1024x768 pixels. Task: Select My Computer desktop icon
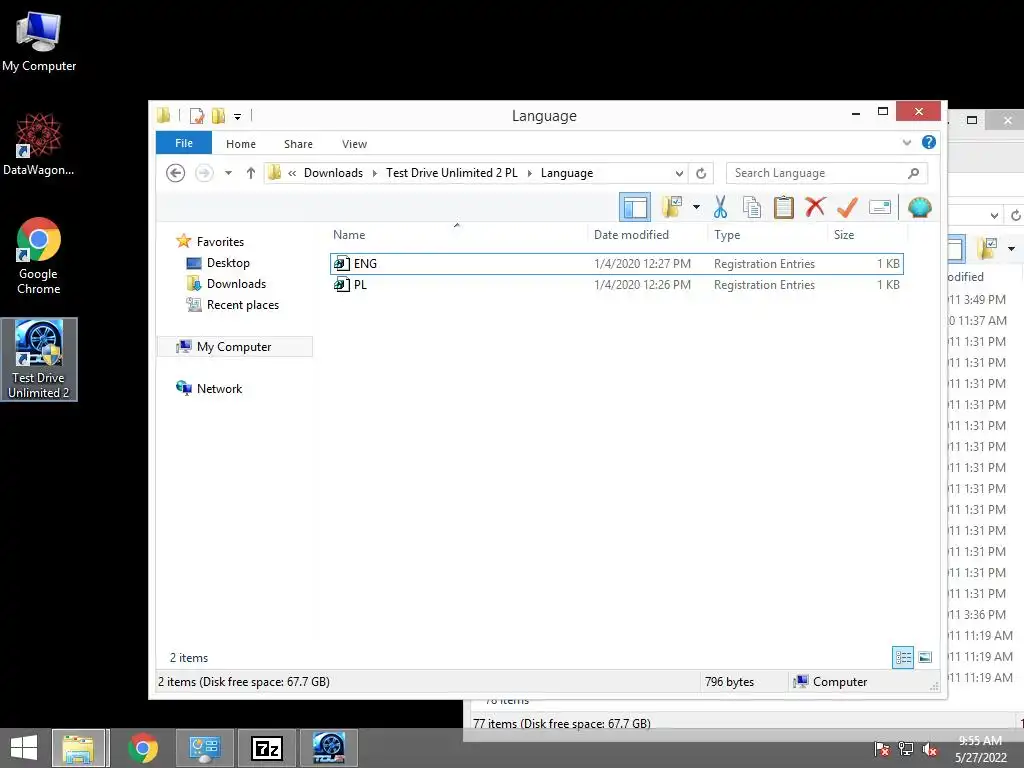point(39,42)
